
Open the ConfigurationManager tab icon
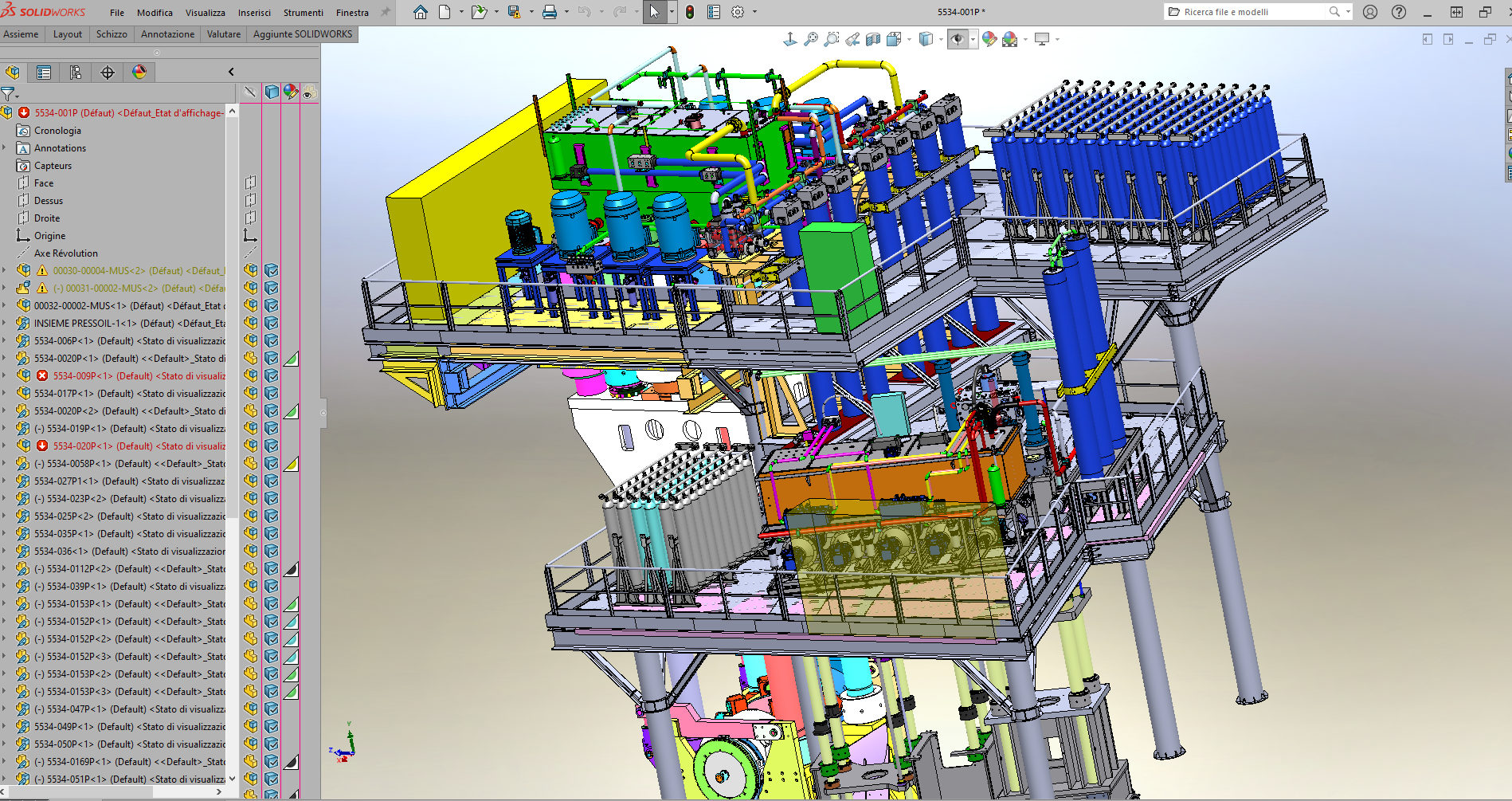pos(76,73)
